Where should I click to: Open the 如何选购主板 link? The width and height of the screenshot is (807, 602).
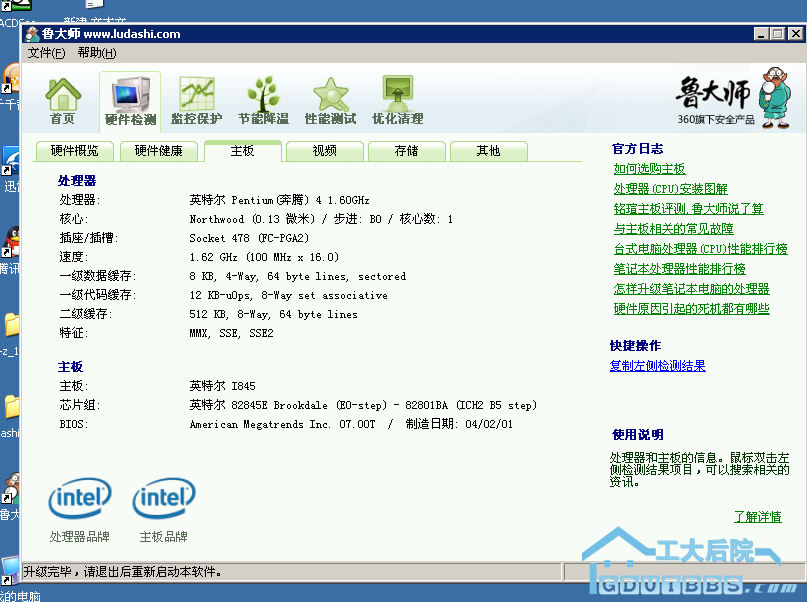point(650,169)
